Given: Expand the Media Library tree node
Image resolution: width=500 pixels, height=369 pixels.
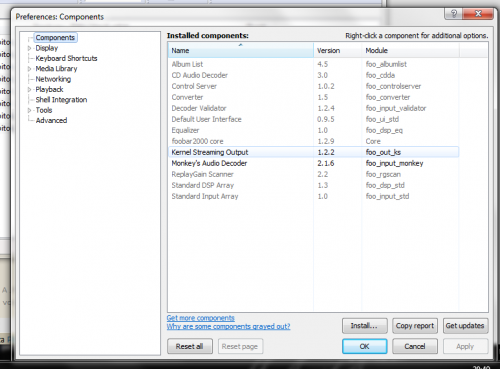Looking at the screenshot, I should coord(30,69).
